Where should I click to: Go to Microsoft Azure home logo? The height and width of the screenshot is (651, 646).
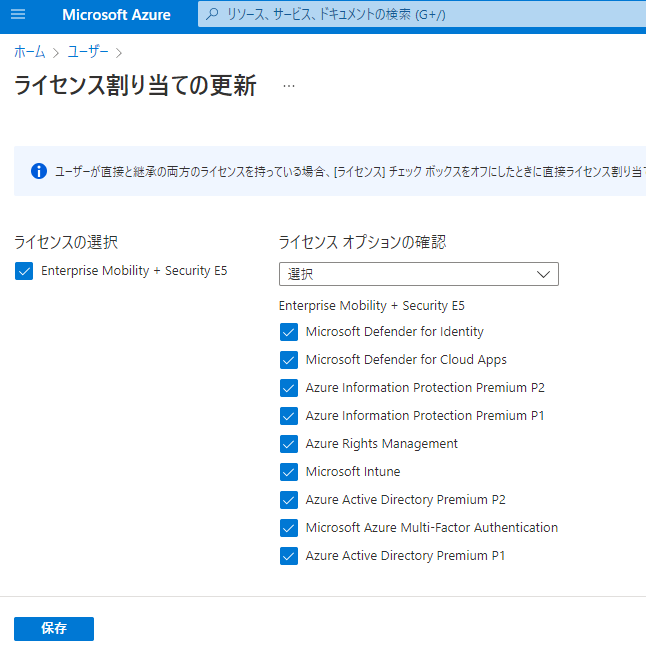116,15
